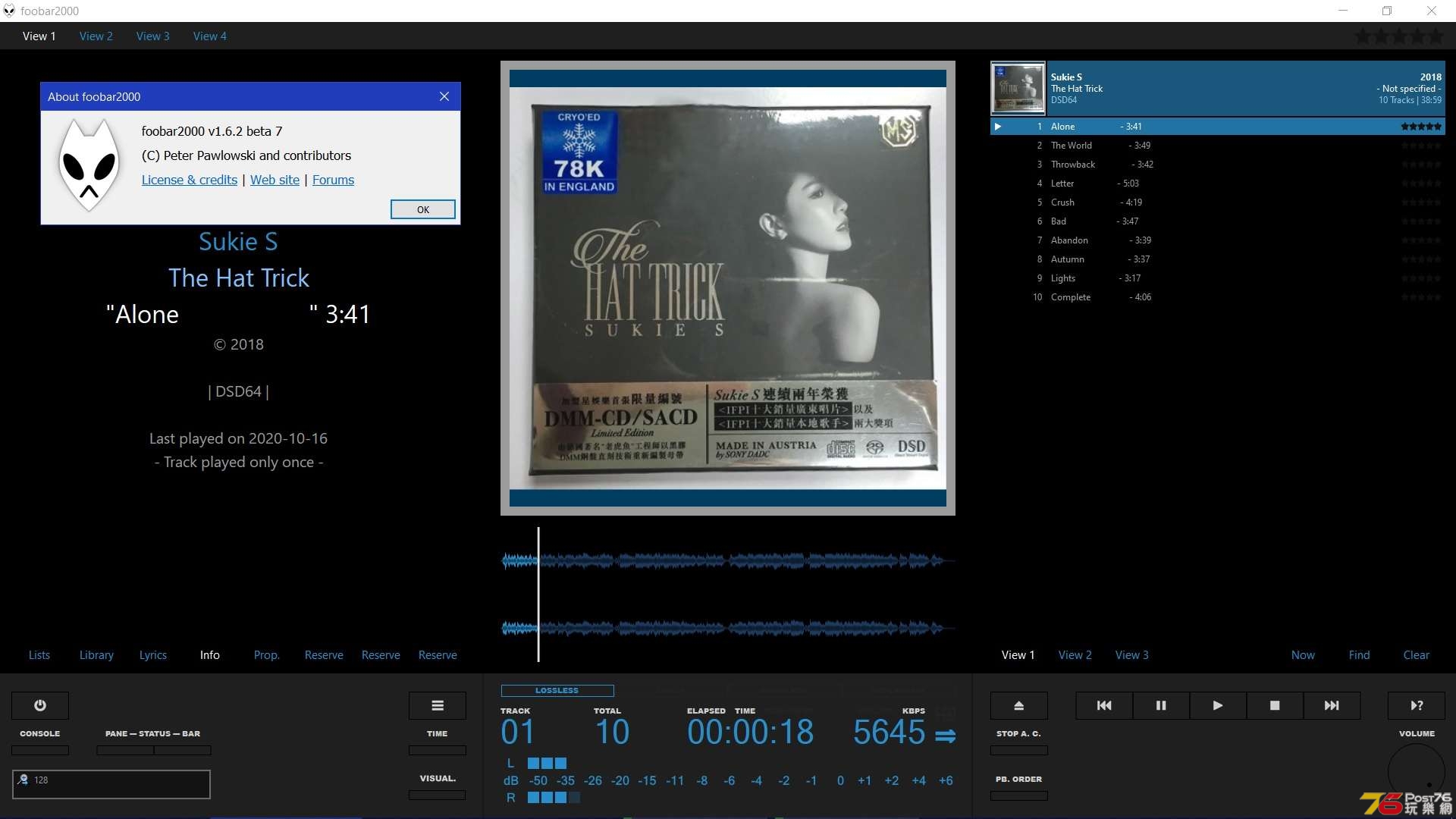Image resolution: width=1456 pixels, height=819 pixels.
Task: Select playlist View 2 tab at bottom right
Action: (1075, 655)
